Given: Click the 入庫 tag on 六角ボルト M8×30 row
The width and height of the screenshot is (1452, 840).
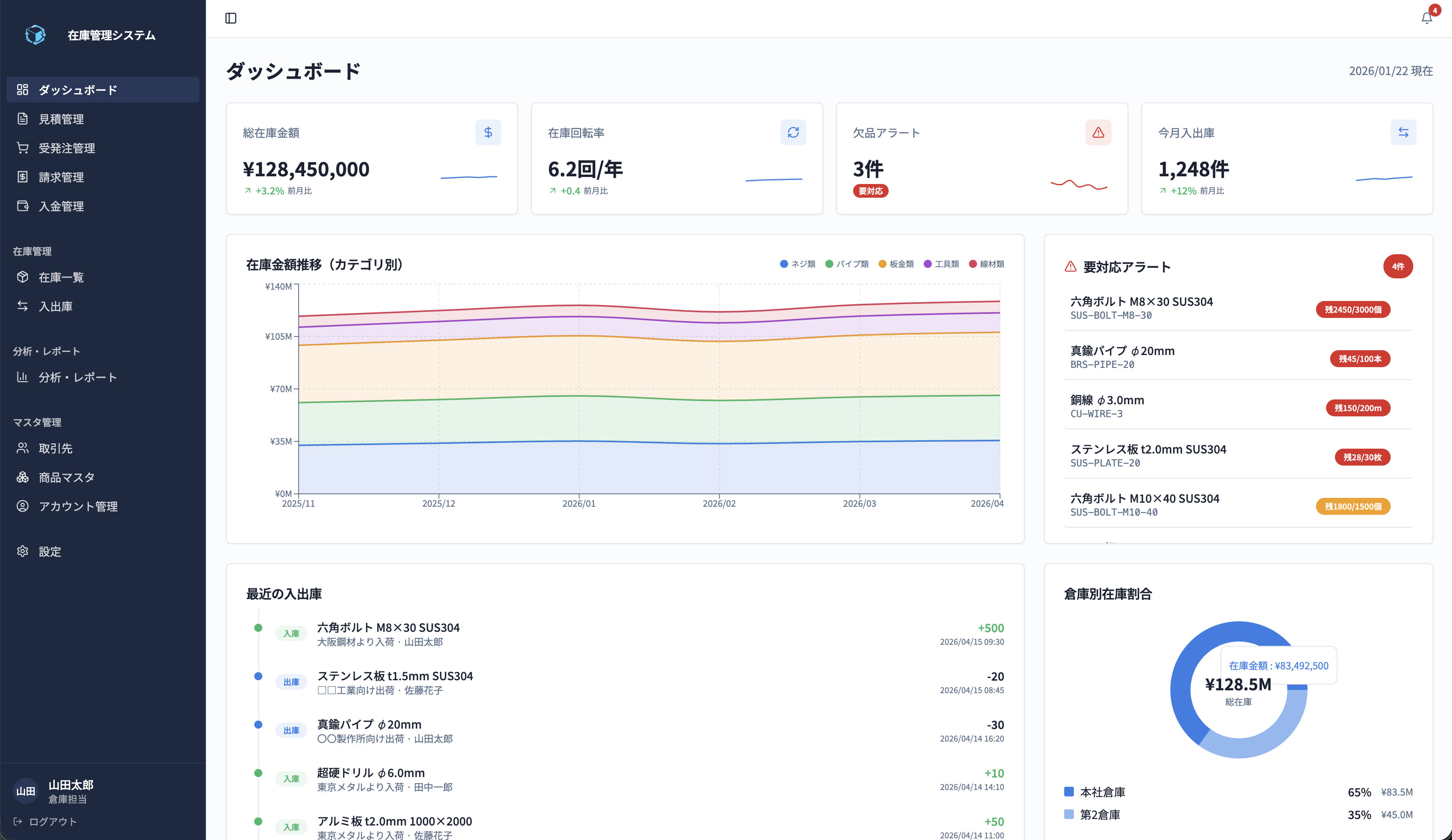Looking at the screenshot, I should click(291, 634).
